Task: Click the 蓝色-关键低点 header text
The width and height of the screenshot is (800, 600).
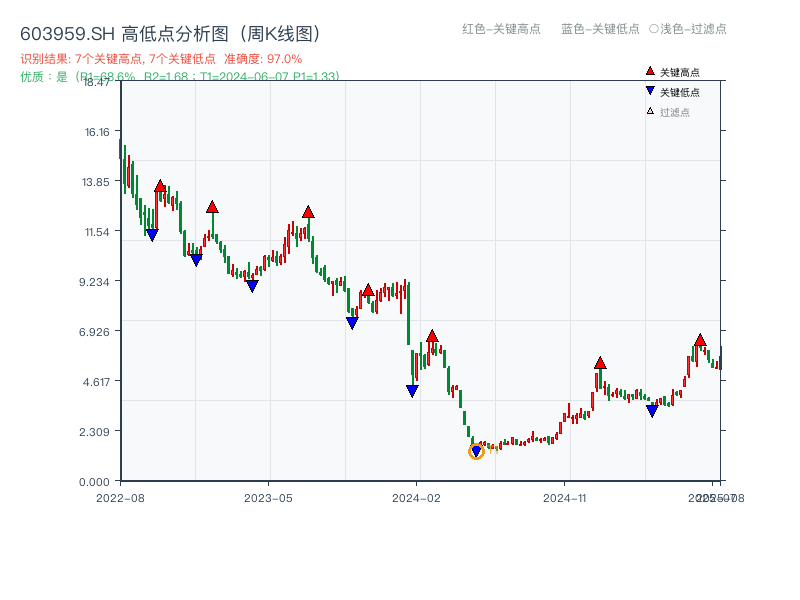Action: [x=600, y=29]
